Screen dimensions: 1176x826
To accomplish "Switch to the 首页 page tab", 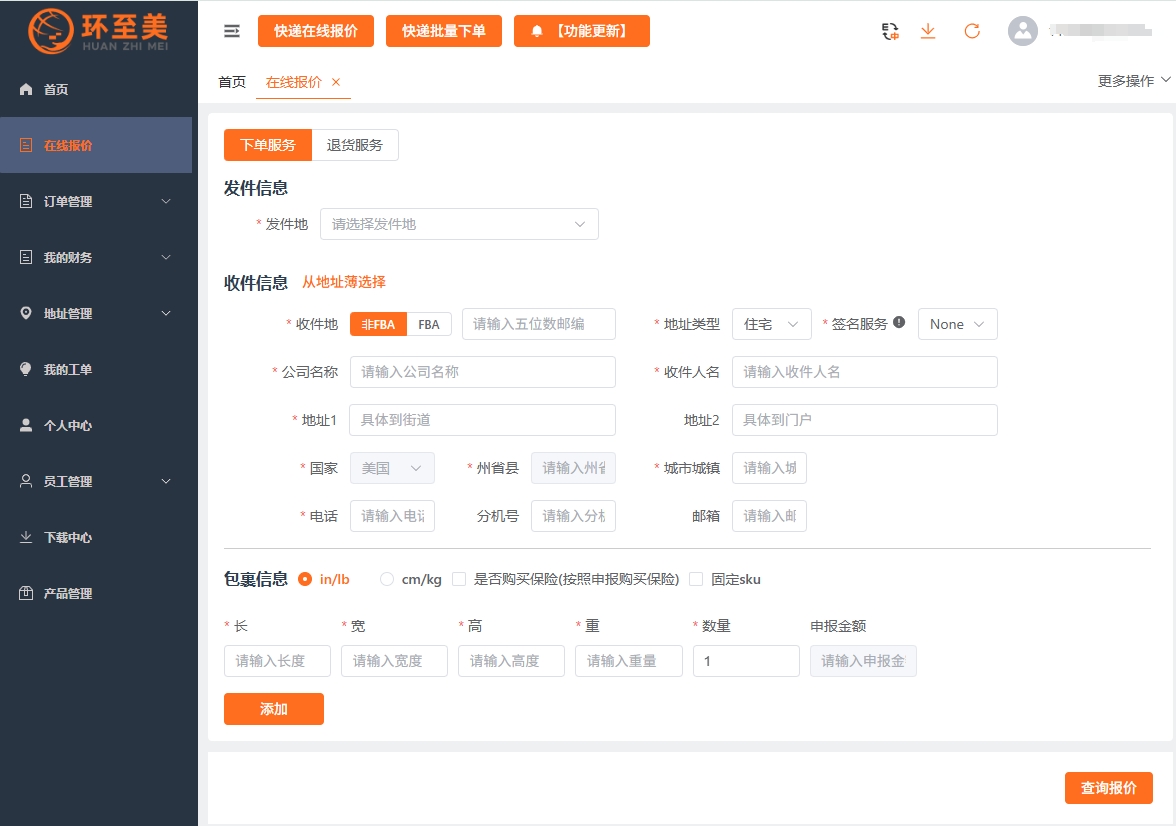I will [x=232, y=82].
